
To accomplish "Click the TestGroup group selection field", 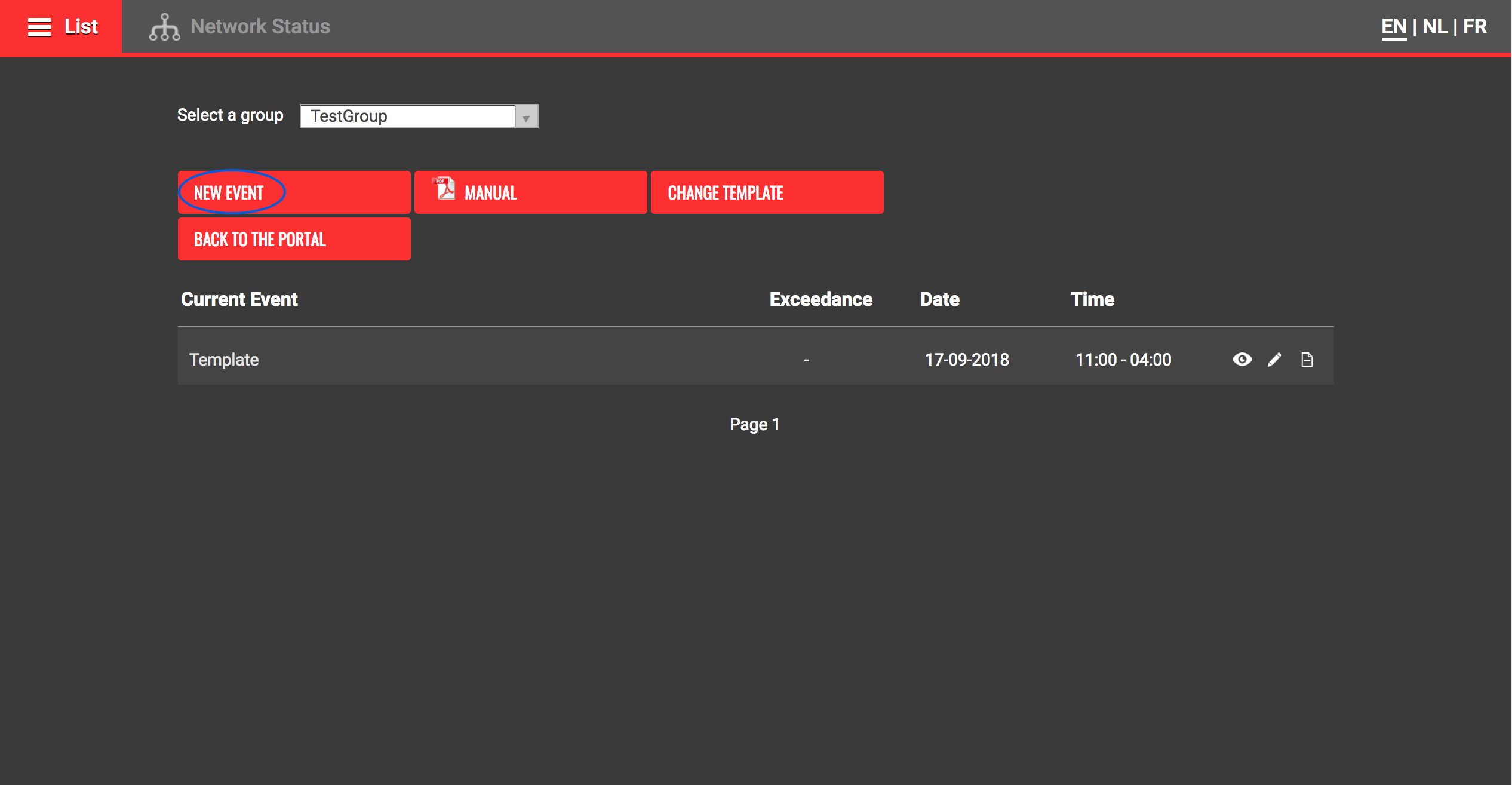I will pyautogui.click(x=407, y=116).
